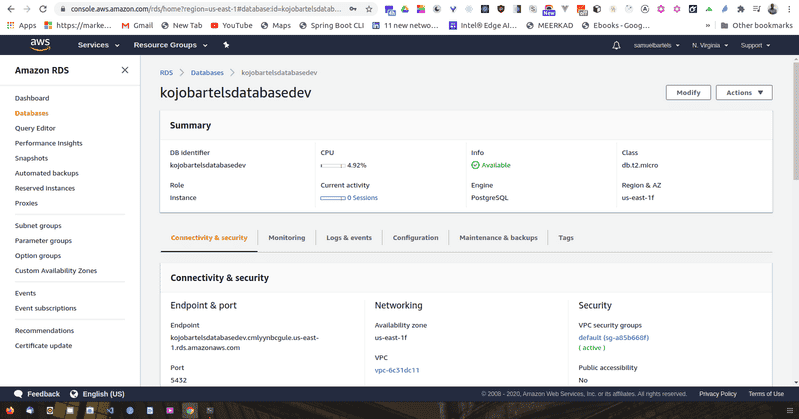Open Snapshots in the sidebar
The height and width of the screenshot is (419, 799).
[31, 159]
